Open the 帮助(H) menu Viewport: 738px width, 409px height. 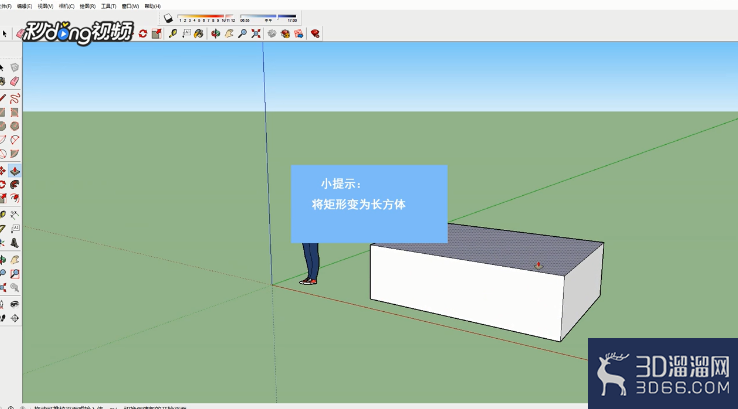coord(152,6)
